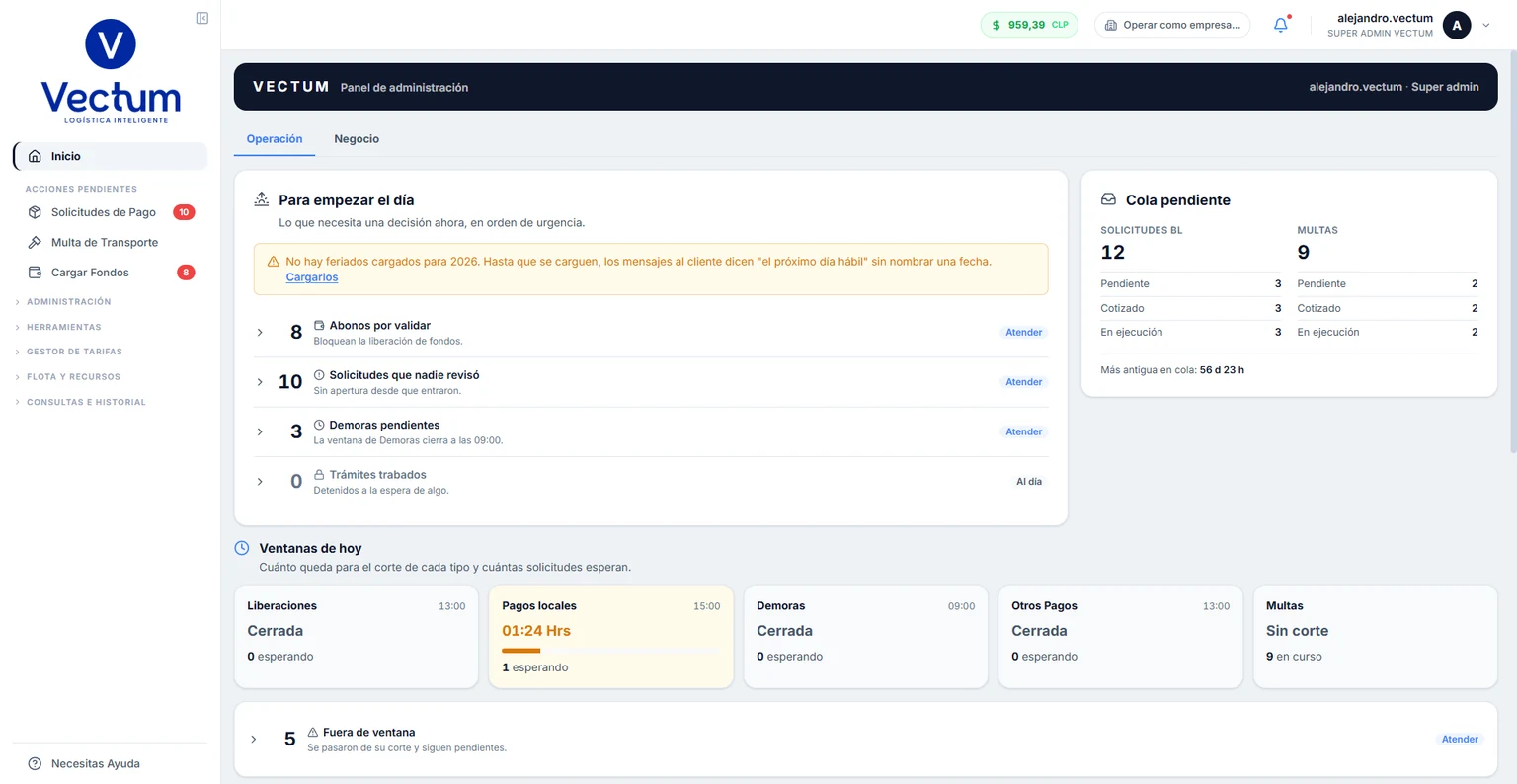The image size is (1517, 784).
Task: Open the Liberaciones window card
Action: [357, 637]
